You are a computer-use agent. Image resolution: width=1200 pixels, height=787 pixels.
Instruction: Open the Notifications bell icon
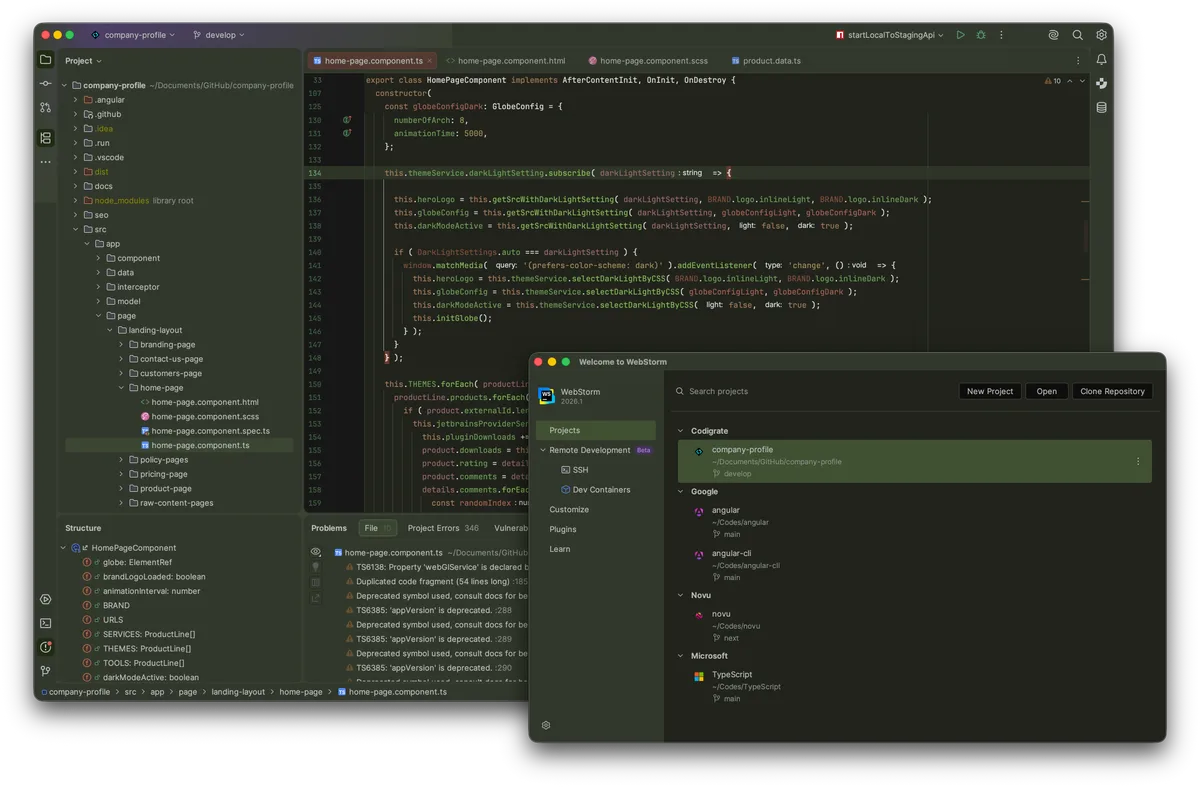[1101, 60]
